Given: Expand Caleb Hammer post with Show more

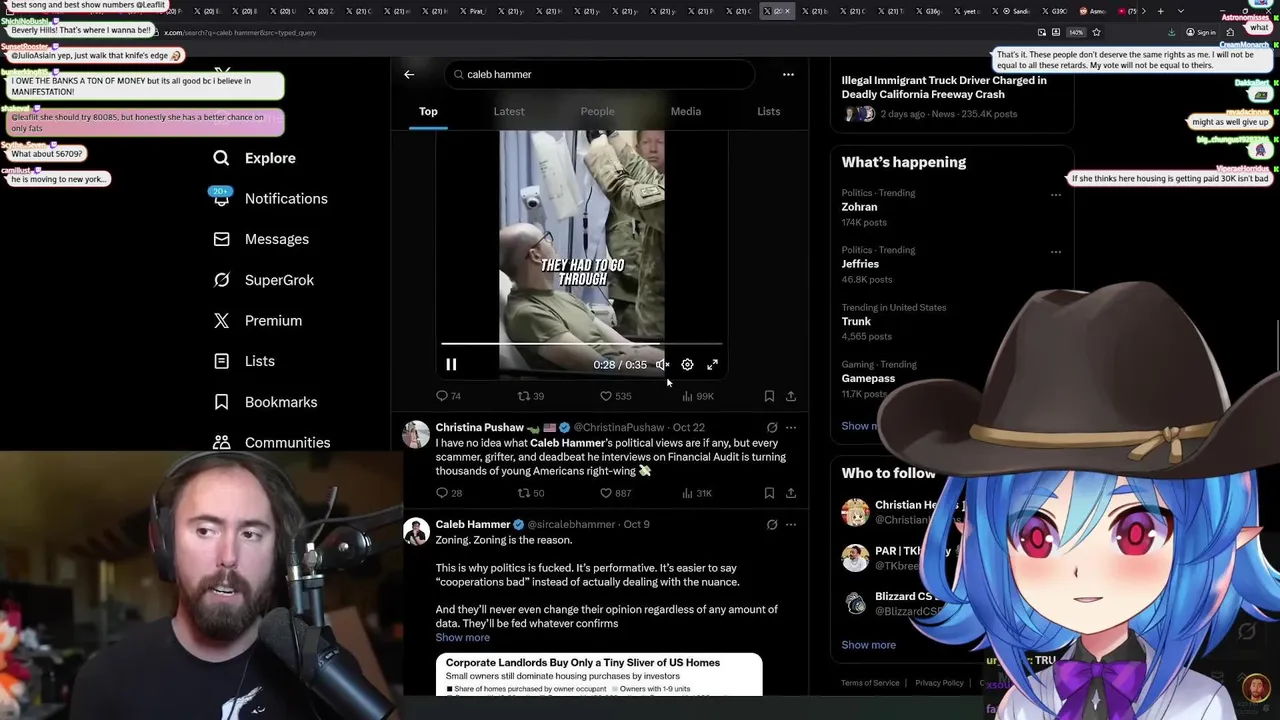Looking at the screenshot, I should pyautogui.click(x=462, y=637).
